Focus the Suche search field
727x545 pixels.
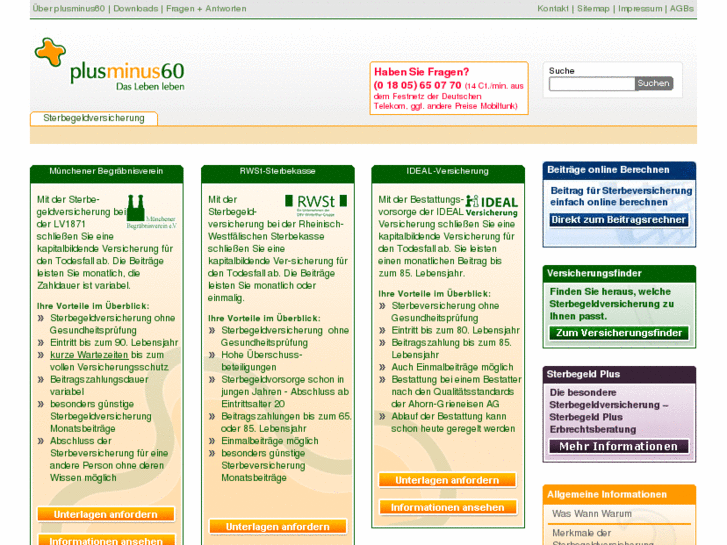(592, 83)
